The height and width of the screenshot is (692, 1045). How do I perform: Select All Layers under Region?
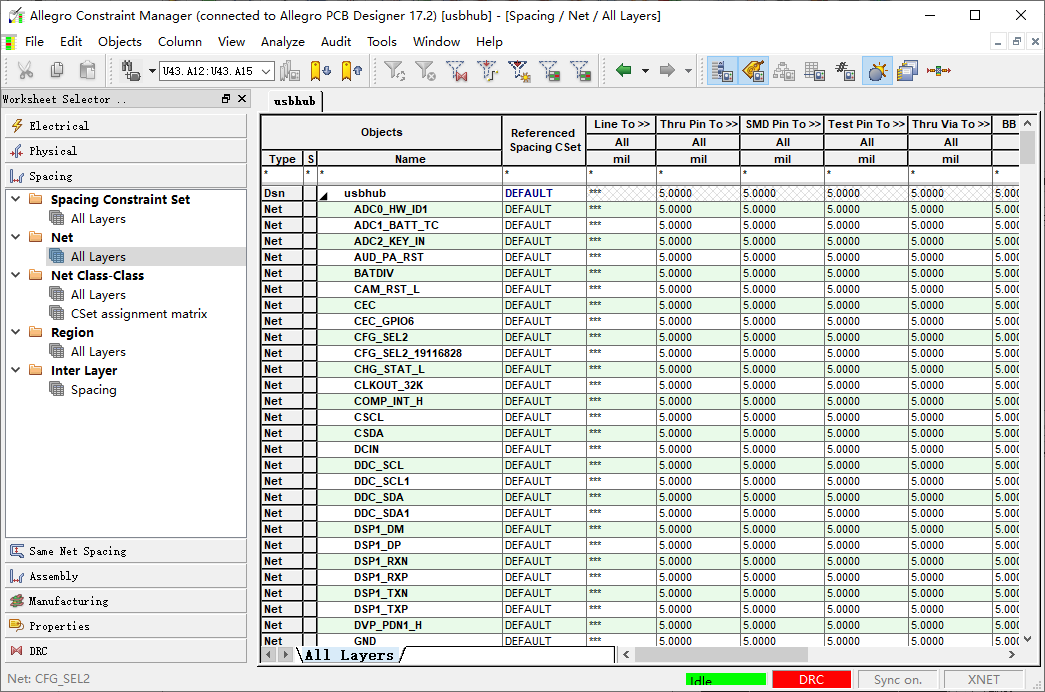pyautogui.click(x=98, y=351)
